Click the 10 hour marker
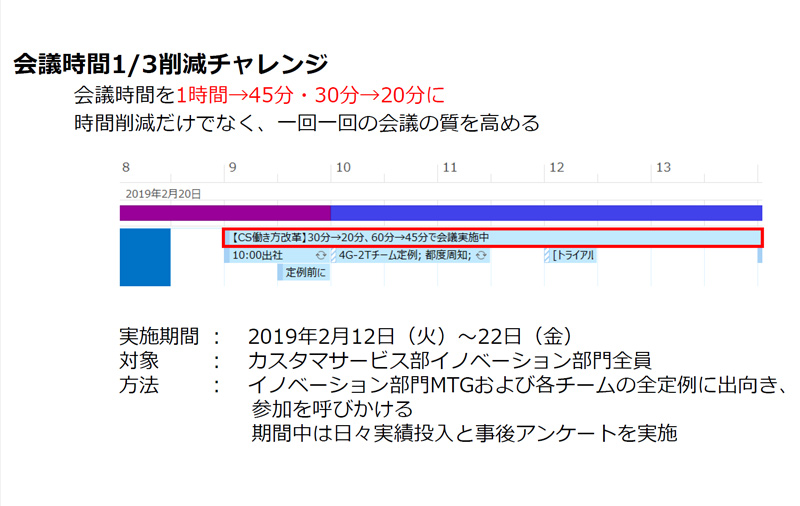 point(343,167)
